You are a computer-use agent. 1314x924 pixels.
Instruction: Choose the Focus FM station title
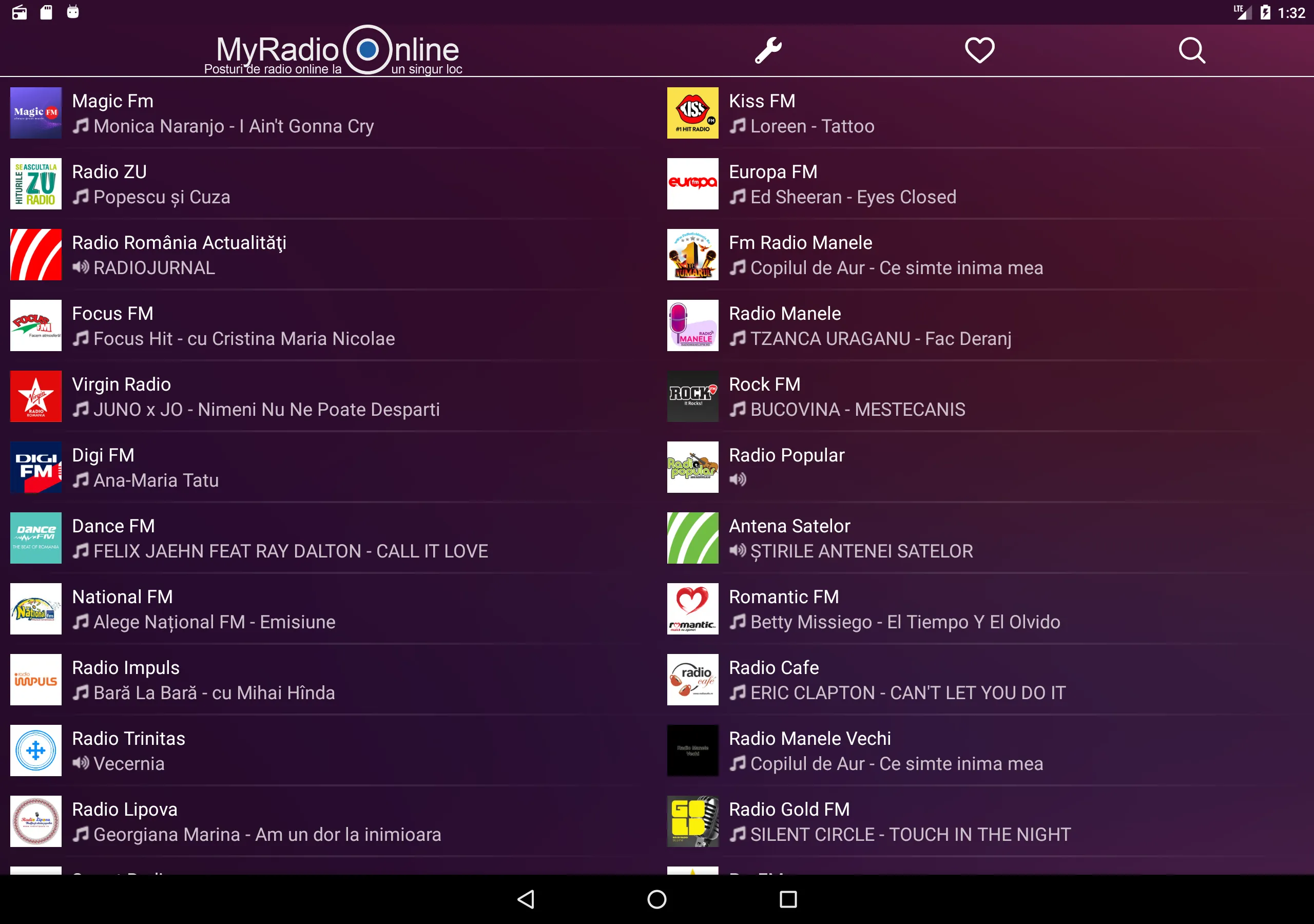[113, 314]
